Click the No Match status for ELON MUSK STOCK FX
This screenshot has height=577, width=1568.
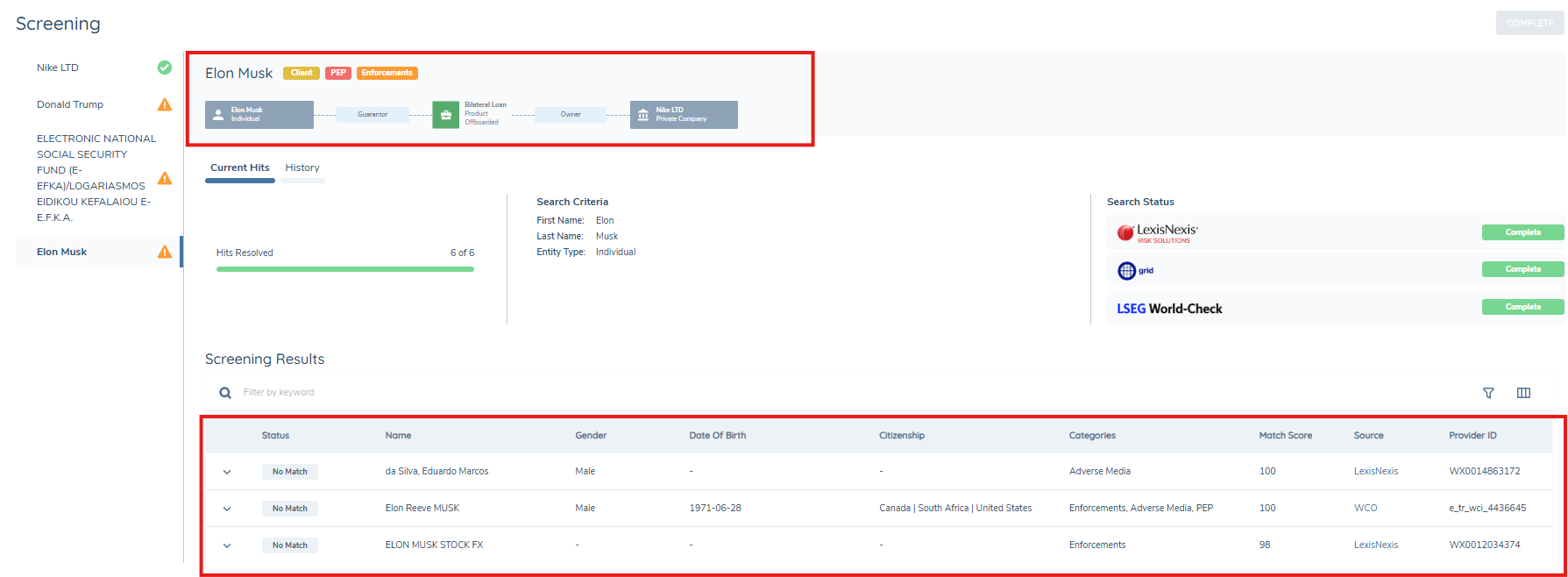(x=289, y=545)
